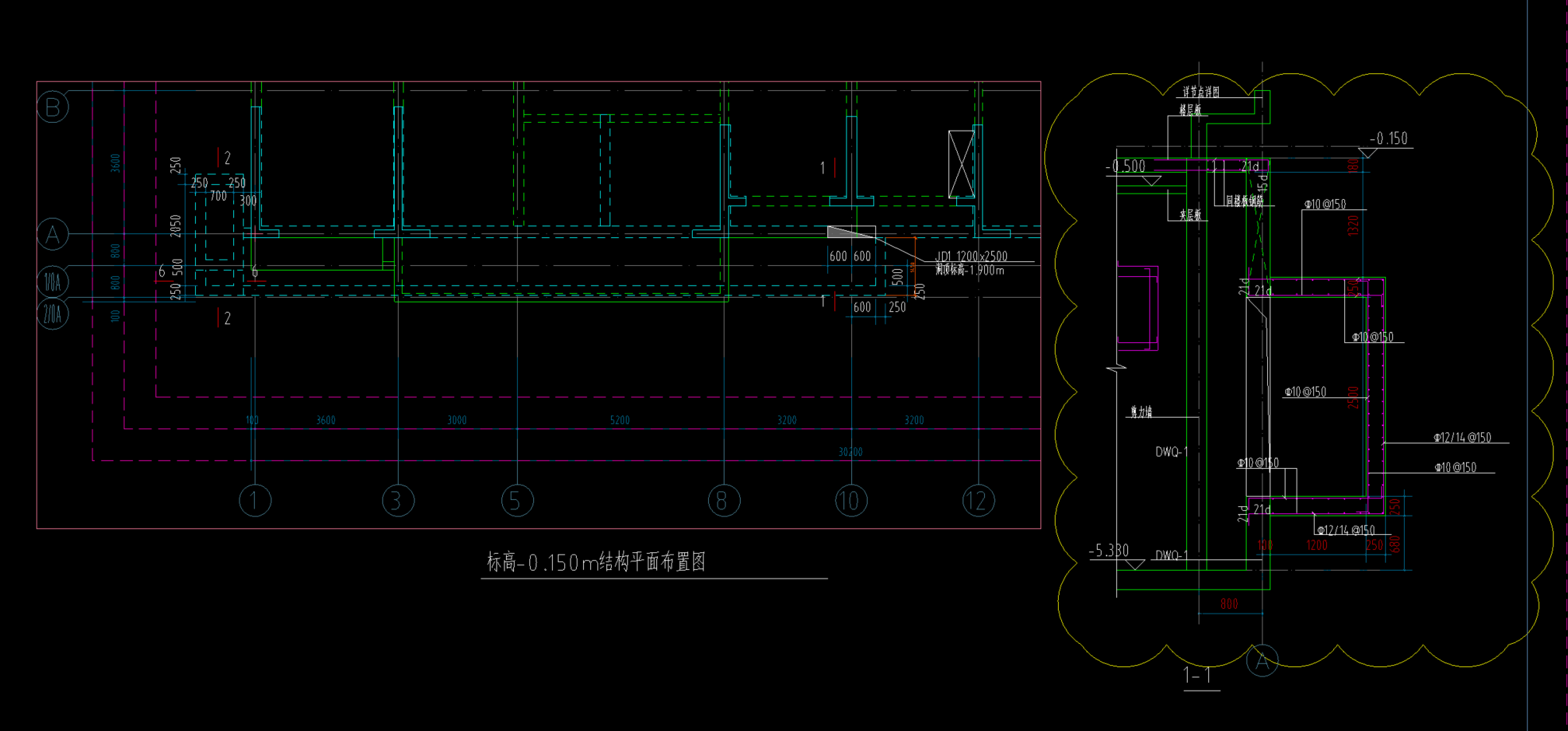Select the 3200 dimension between axes 8 and 10

pos(787,420)
